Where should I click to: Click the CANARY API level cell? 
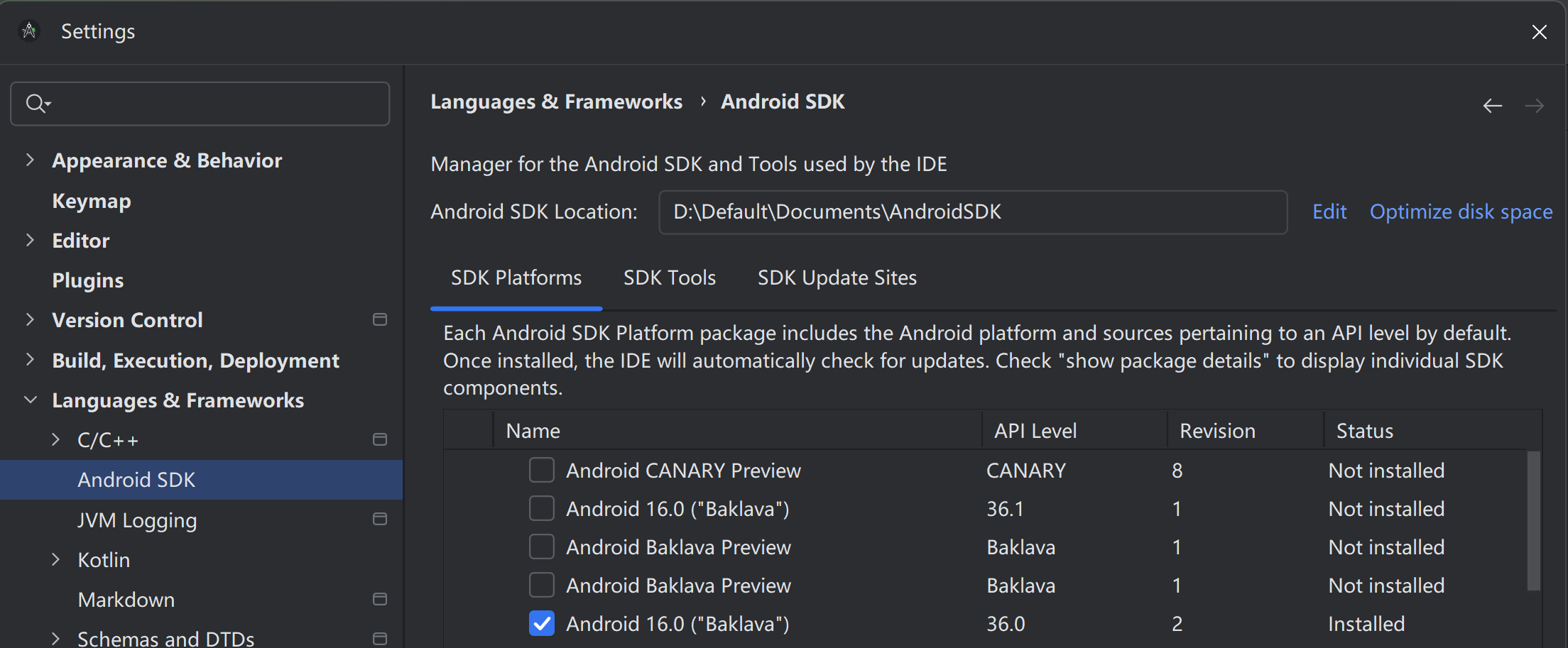(x=1026, y=471)
